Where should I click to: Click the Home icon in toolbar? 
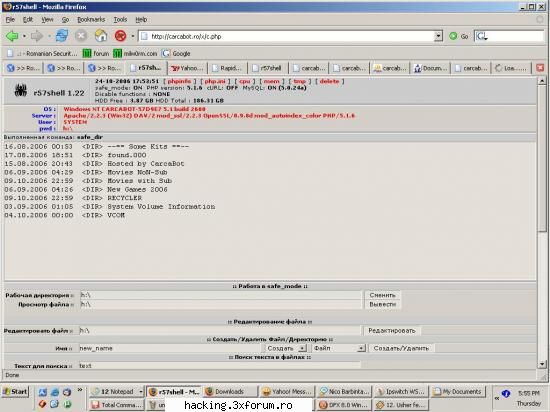(101, 36)
